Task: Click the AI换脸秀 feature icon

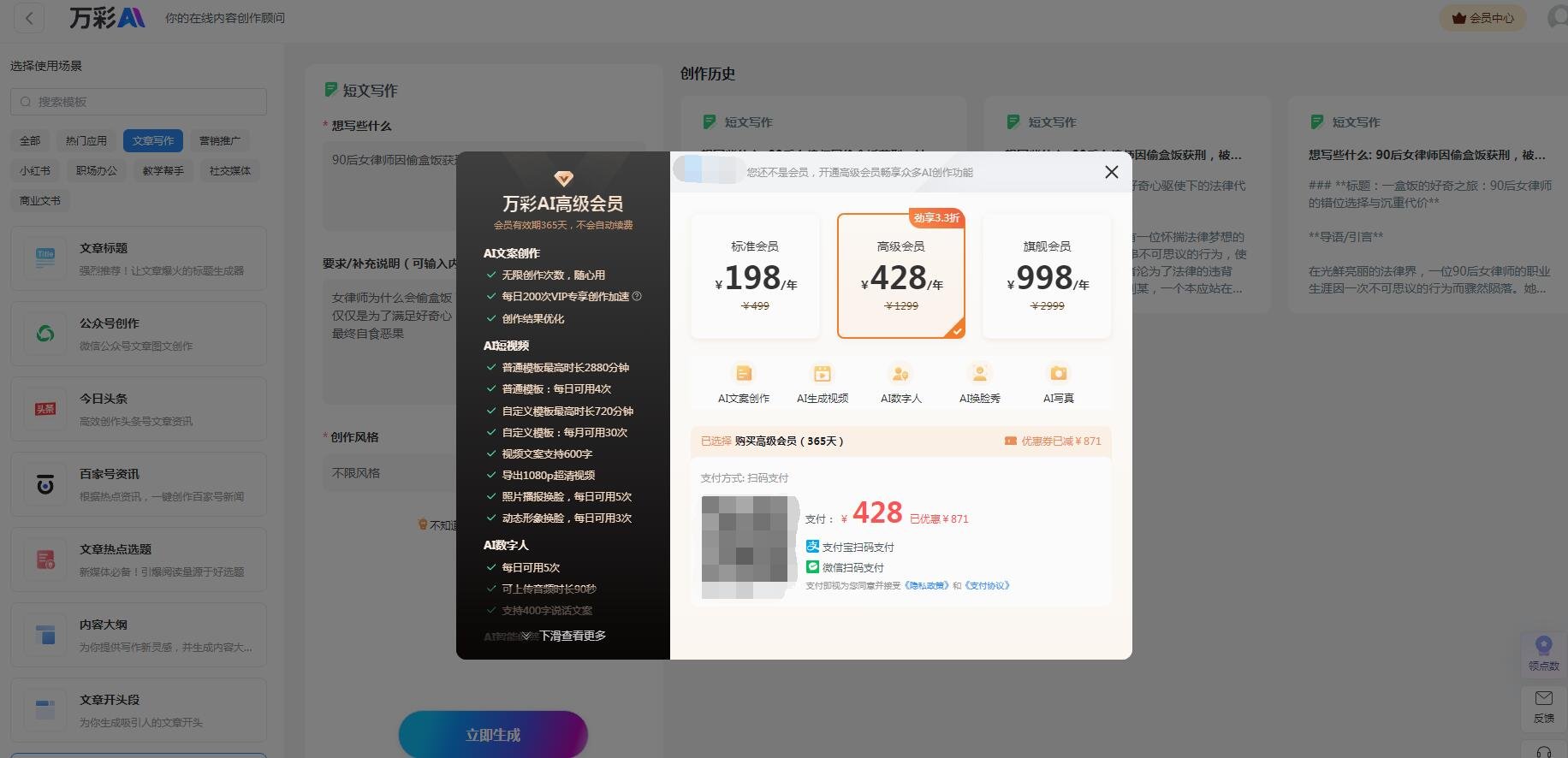Action: (x=980, y=374)
